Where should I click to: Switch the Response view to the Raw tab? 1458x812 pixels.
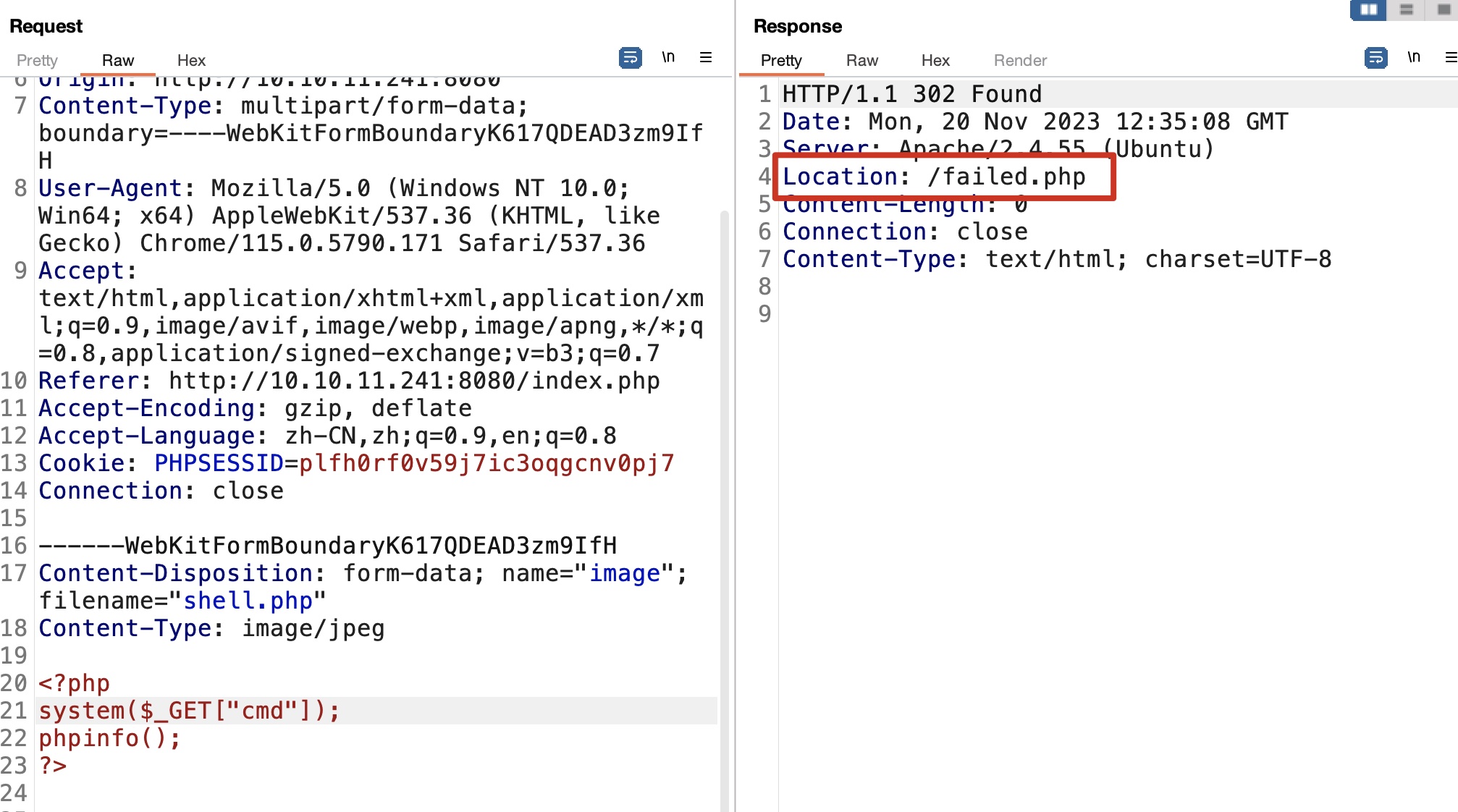pyautogui.click(x=861, y=60)
